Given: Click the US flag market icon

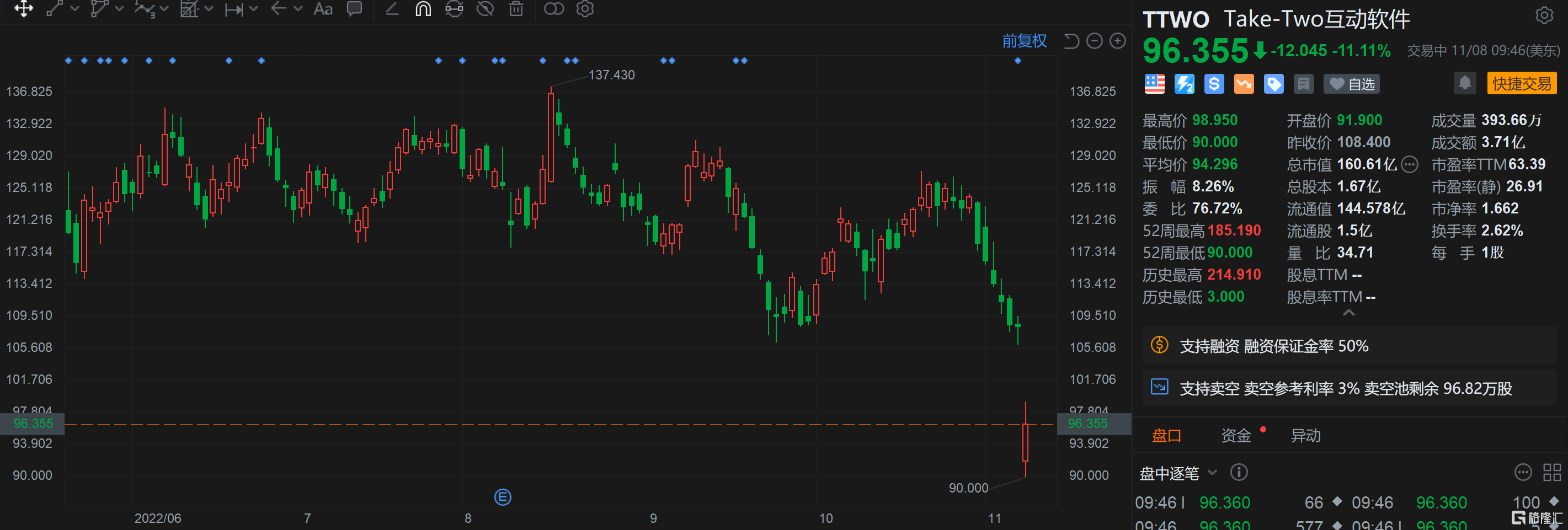Looking at the screenshot, I should click(1155, 84).
